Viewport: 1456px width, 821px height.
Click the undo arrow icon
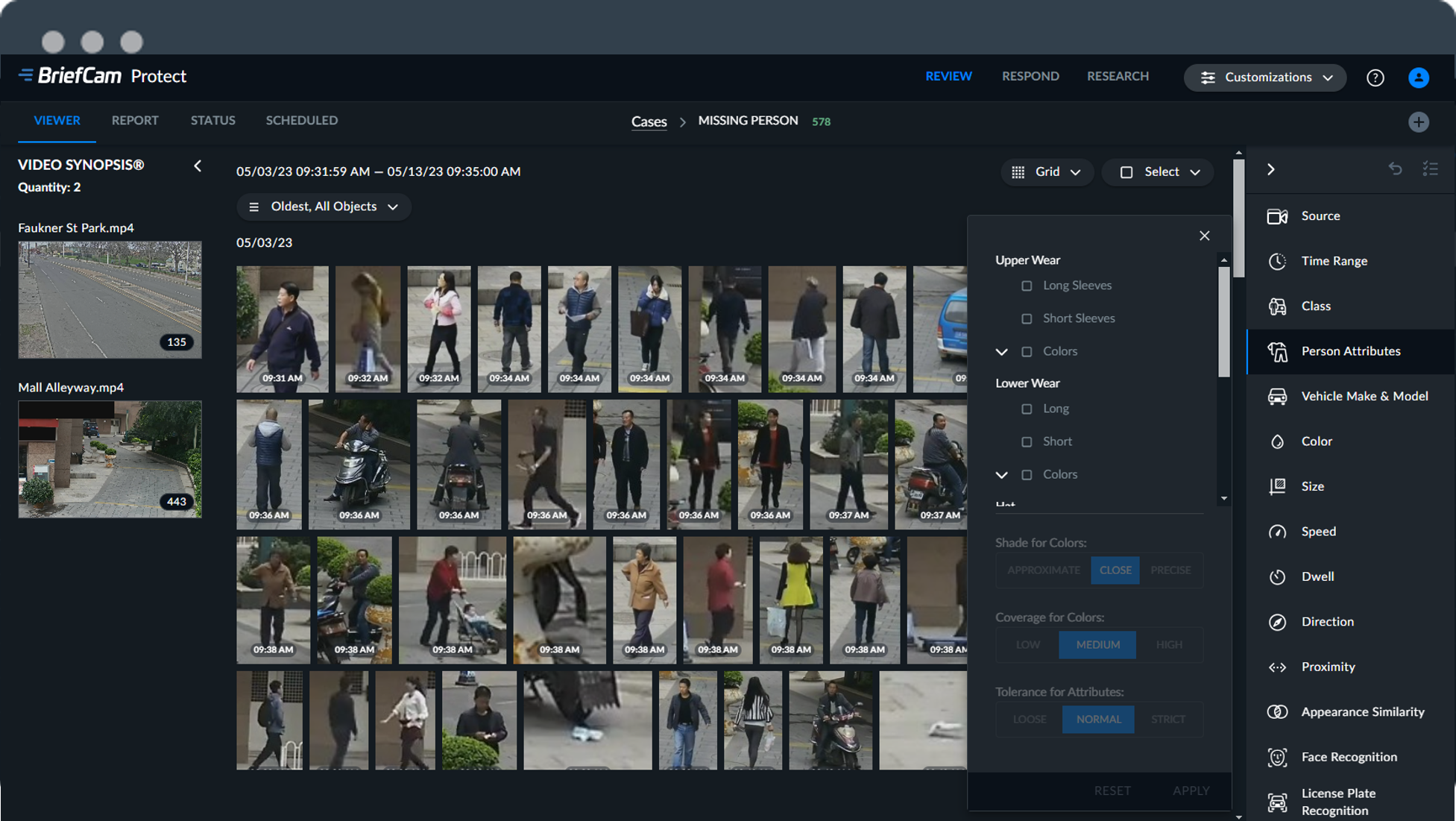1395,169
